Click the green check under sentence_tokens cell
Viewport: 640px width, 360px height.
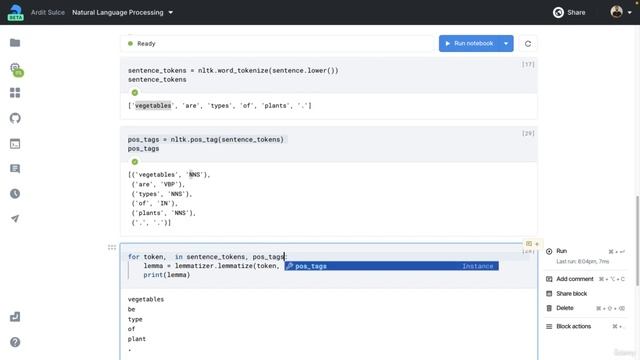coord(135,93)
